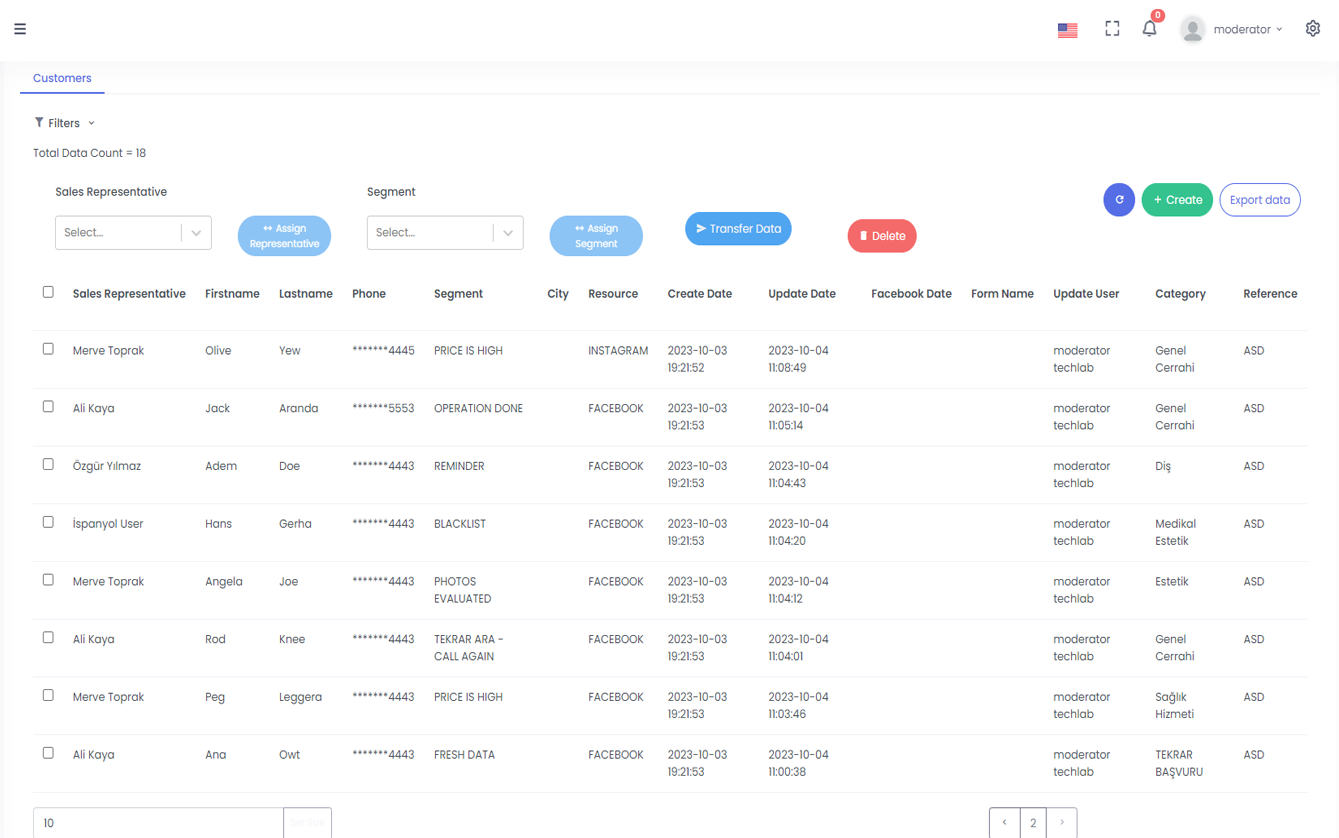
Task: Open the Segment select dropdown
Action: (x=445, y=233)
